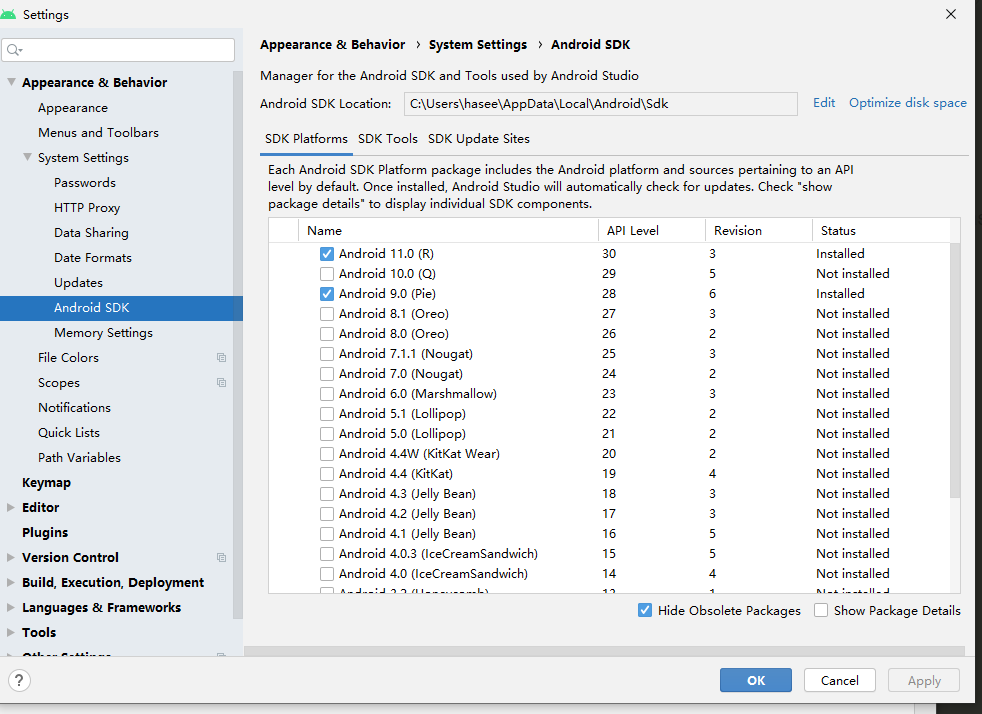Image resolution: width=982 pixels, height=714 pixels.
Task: Click the project-level icon beside Scopes
Action: [x=221, y=382]
